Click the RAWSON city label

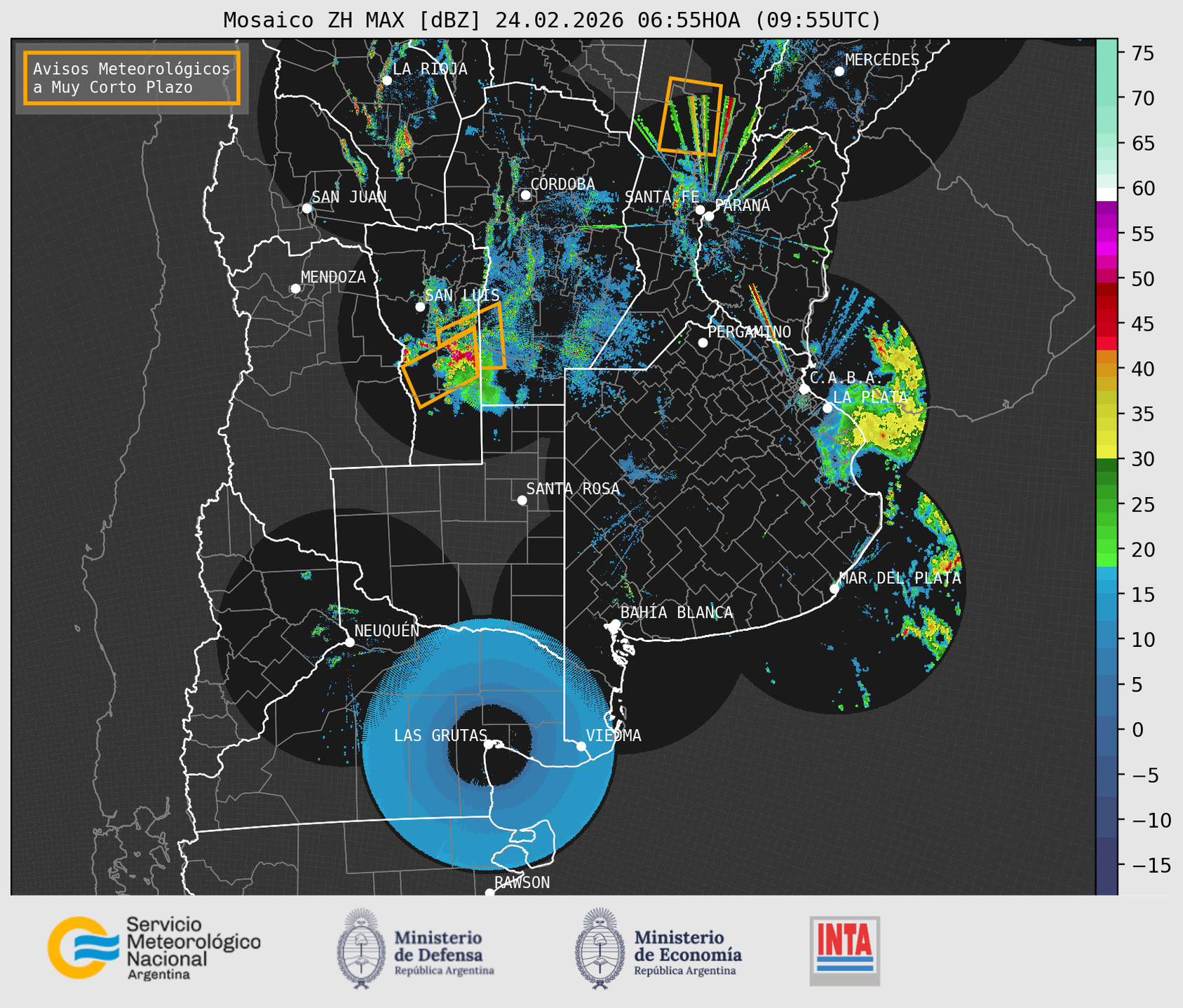[x=522, y=883]
